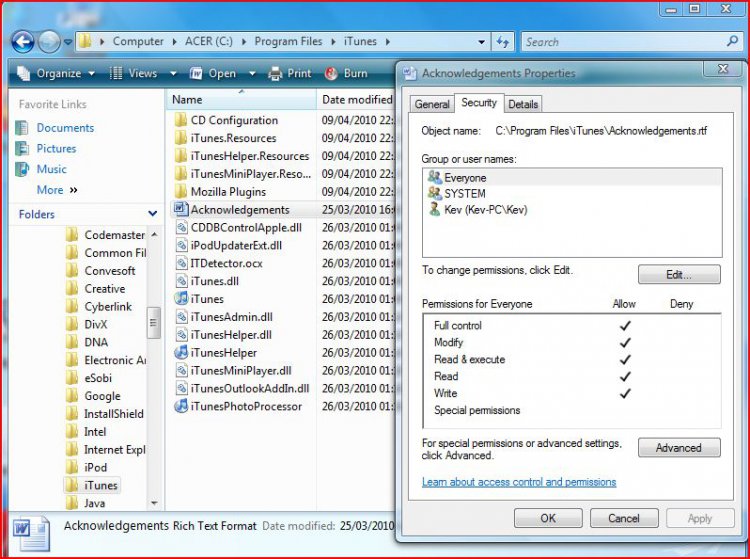This screenshot has width=750, height=559.
Task: Select the iTunesHelper application icon
Action: (180, 352)
